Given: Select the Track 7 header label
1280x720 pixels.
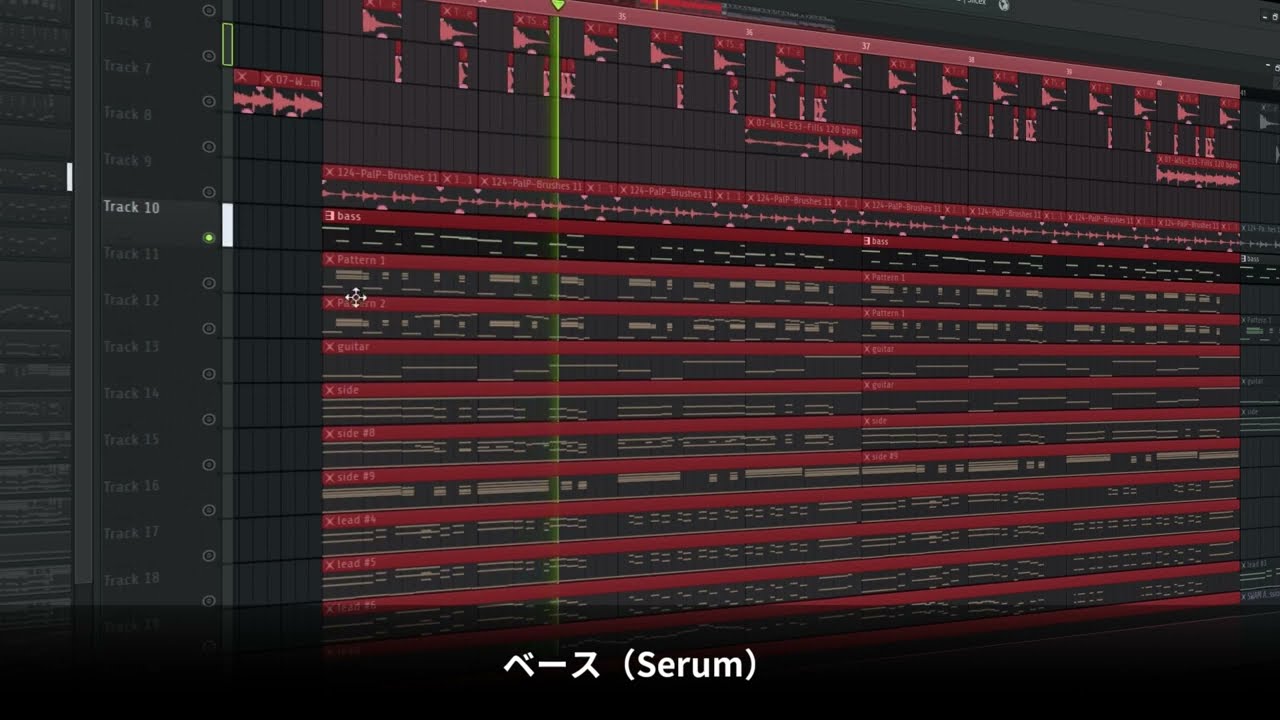Looking at the screenshot, I should pos(127,67).
